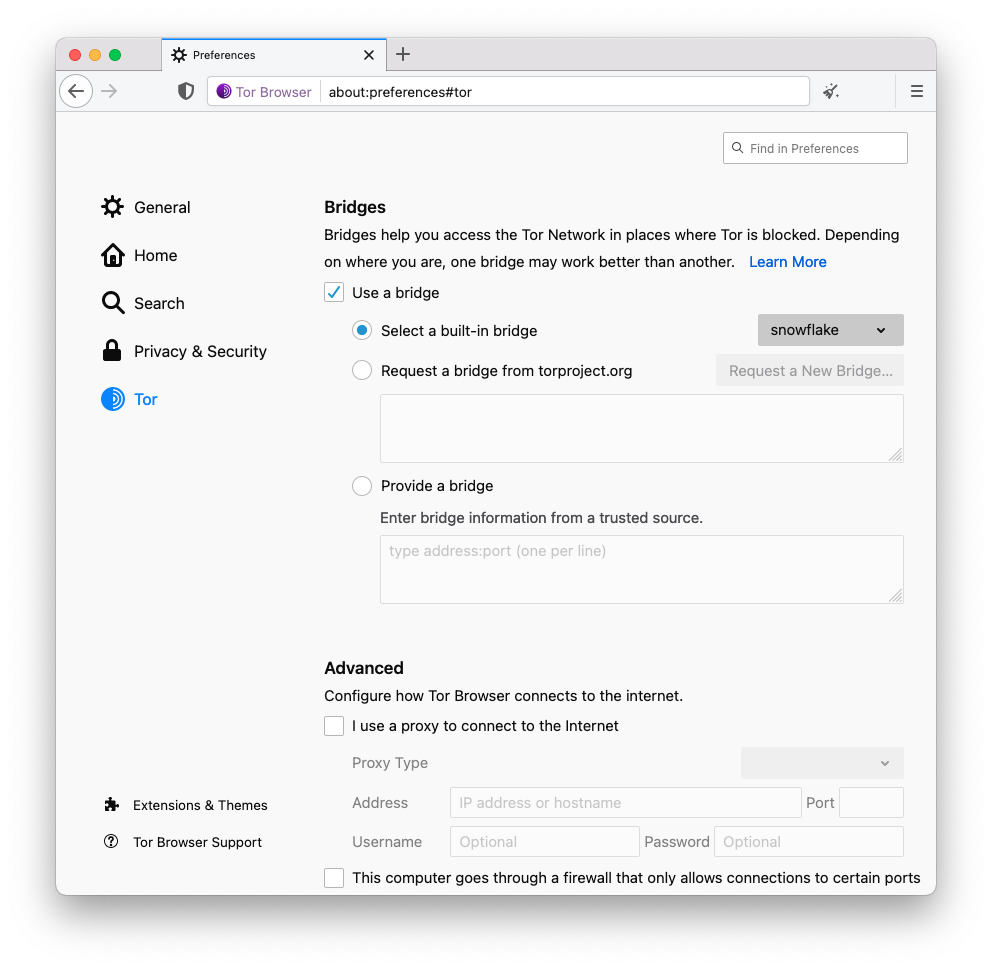Screen dimensions: 992x969
Task: Select the Provide a bridge option
Action: click(362, 486)
